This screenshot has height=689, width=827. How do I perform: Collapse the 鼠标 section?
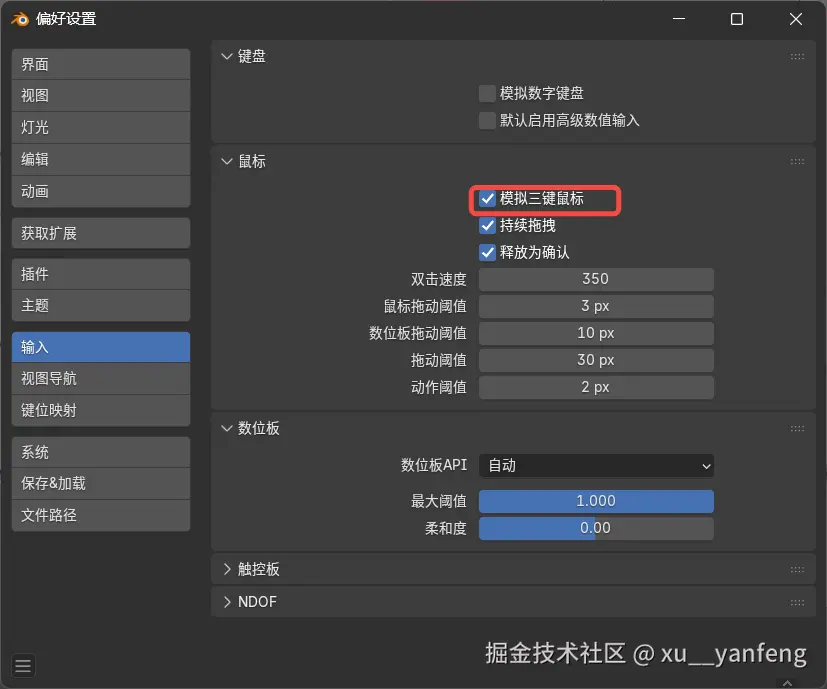coord(227,161)
